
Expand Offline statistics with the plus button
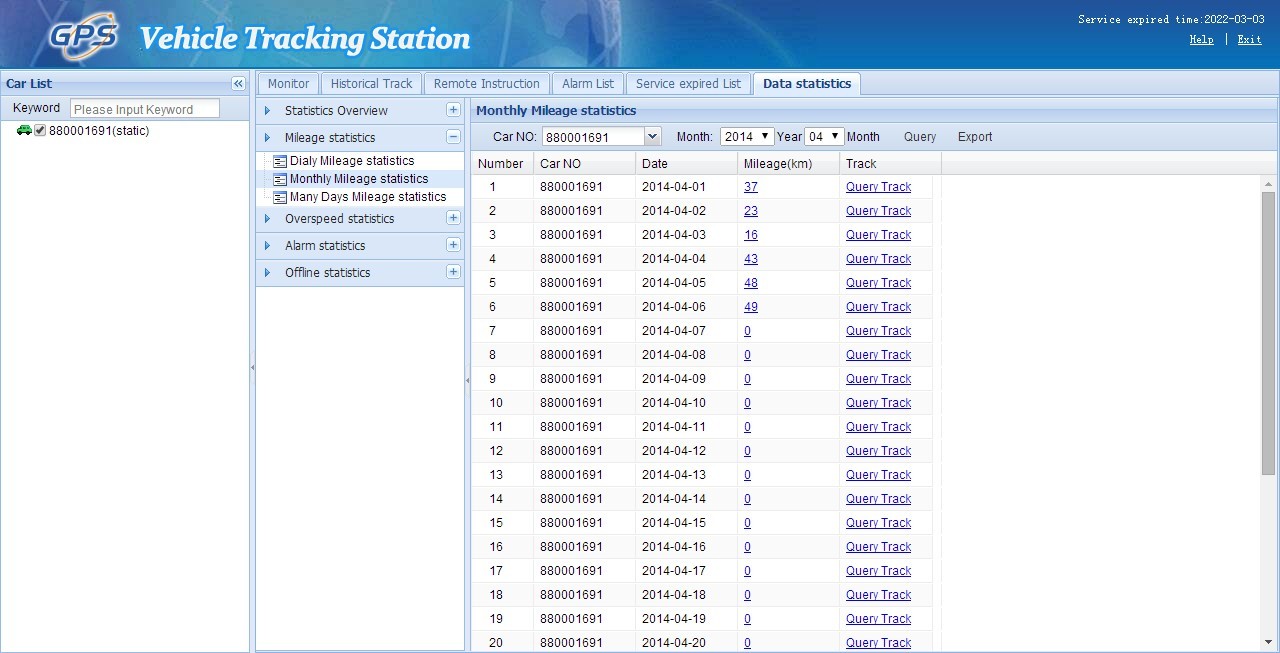point(453,272)
